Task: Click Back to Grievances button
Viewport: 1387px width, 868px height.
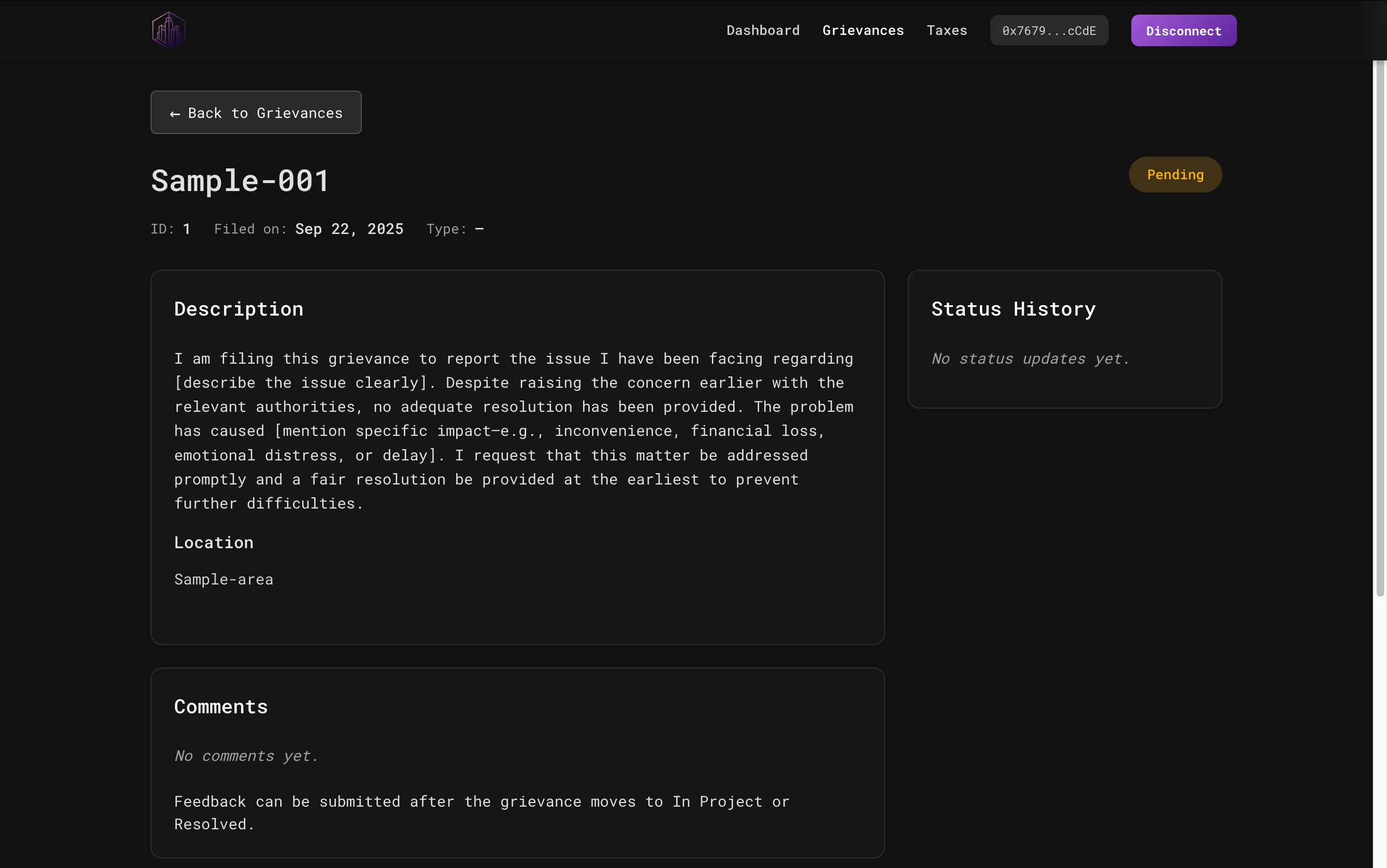Action: tap(256, 113)
